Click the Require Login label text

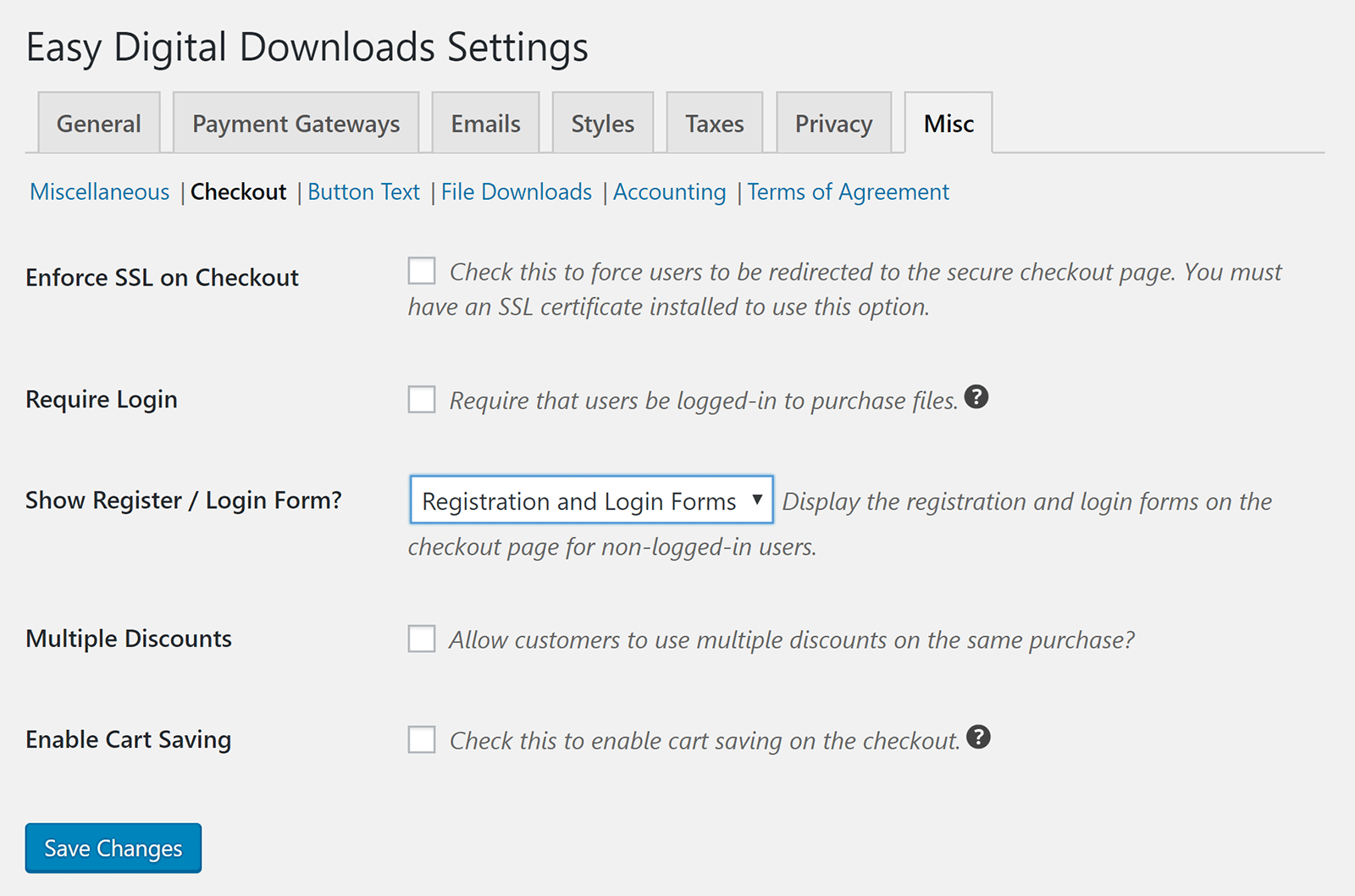coord(102,400)
